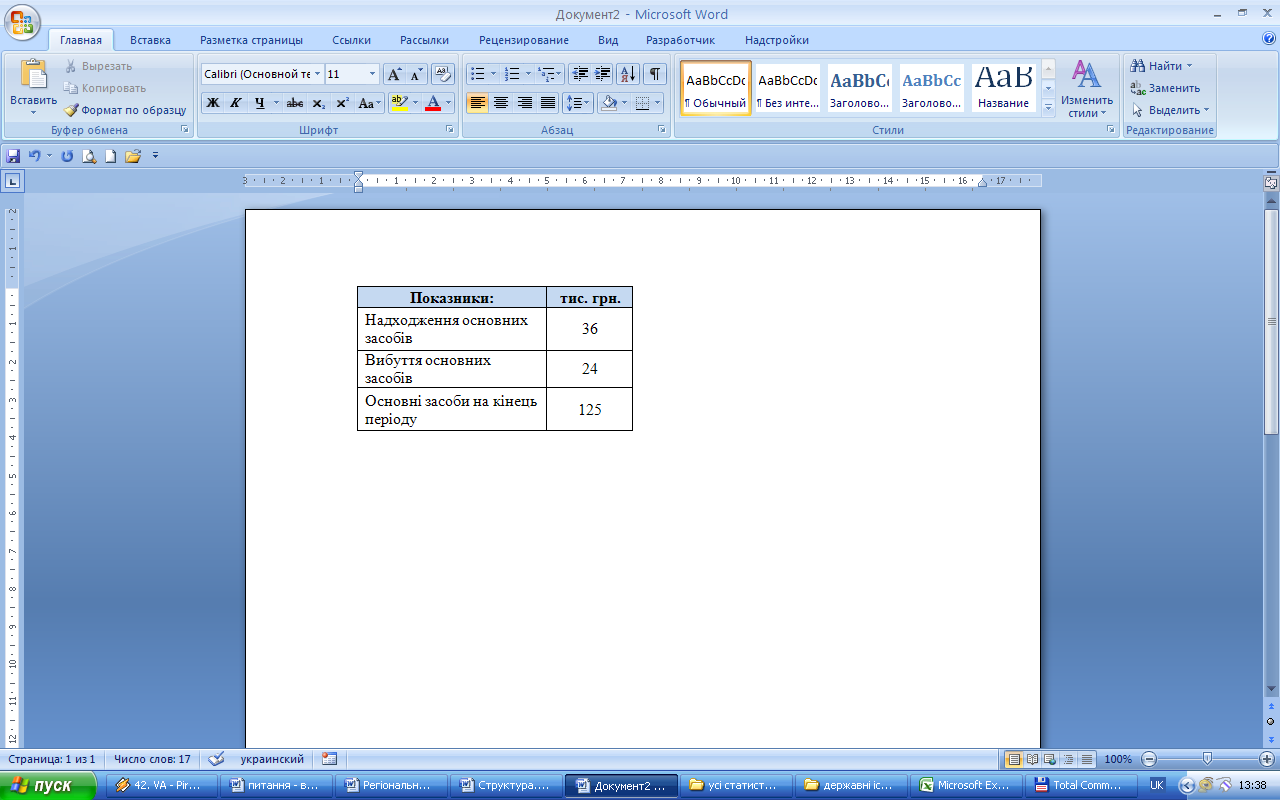Increase paragraph indent
The image size is (1280, 800).
pos(603,74)
